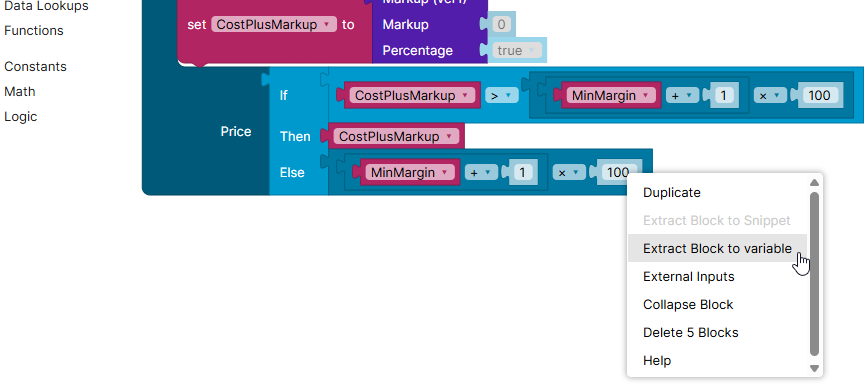Edit the Markup value field showing 0
The image size is (867, 386).
click(502, 24)
